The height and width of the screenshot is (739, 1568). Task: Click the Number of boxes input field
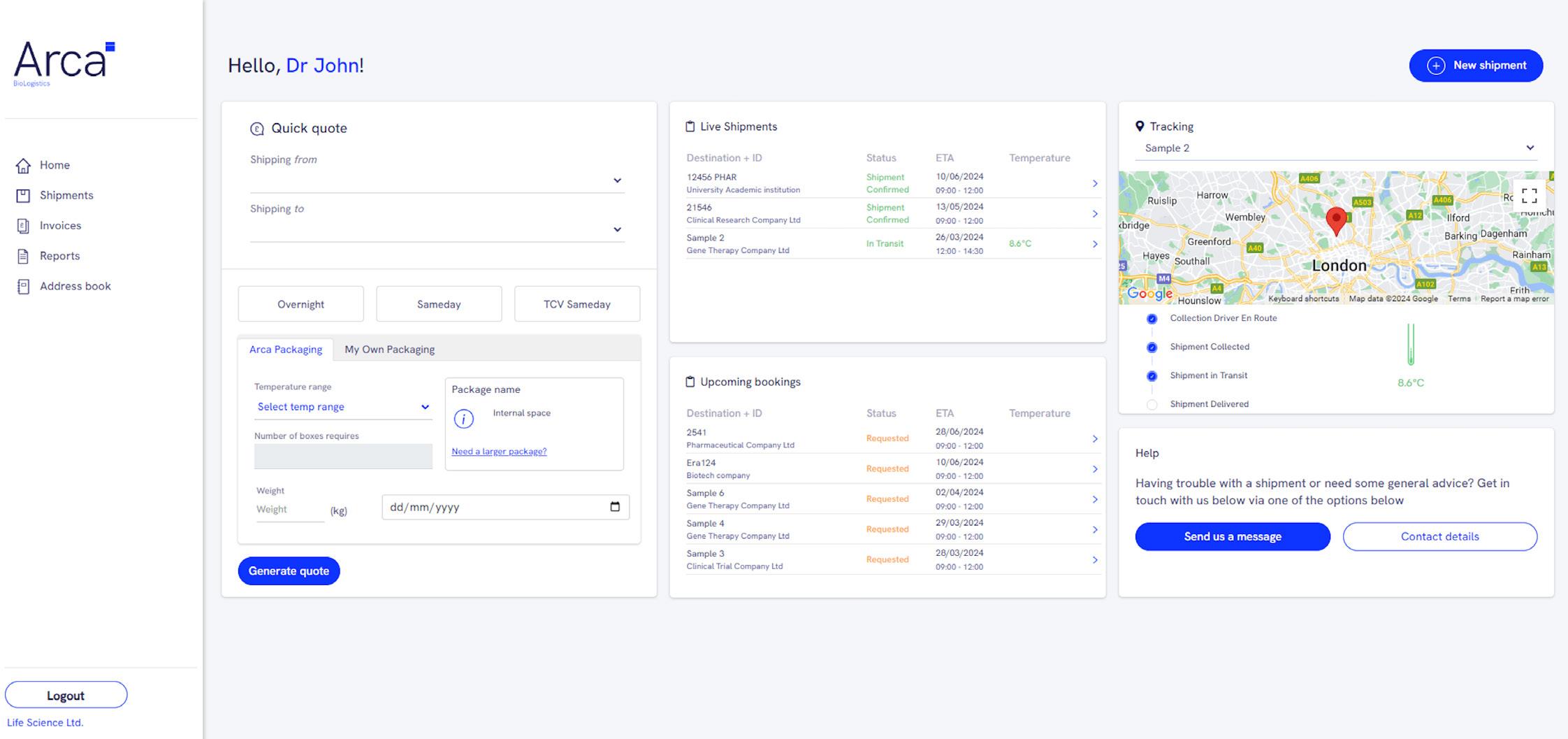click(x=343, y=457)
